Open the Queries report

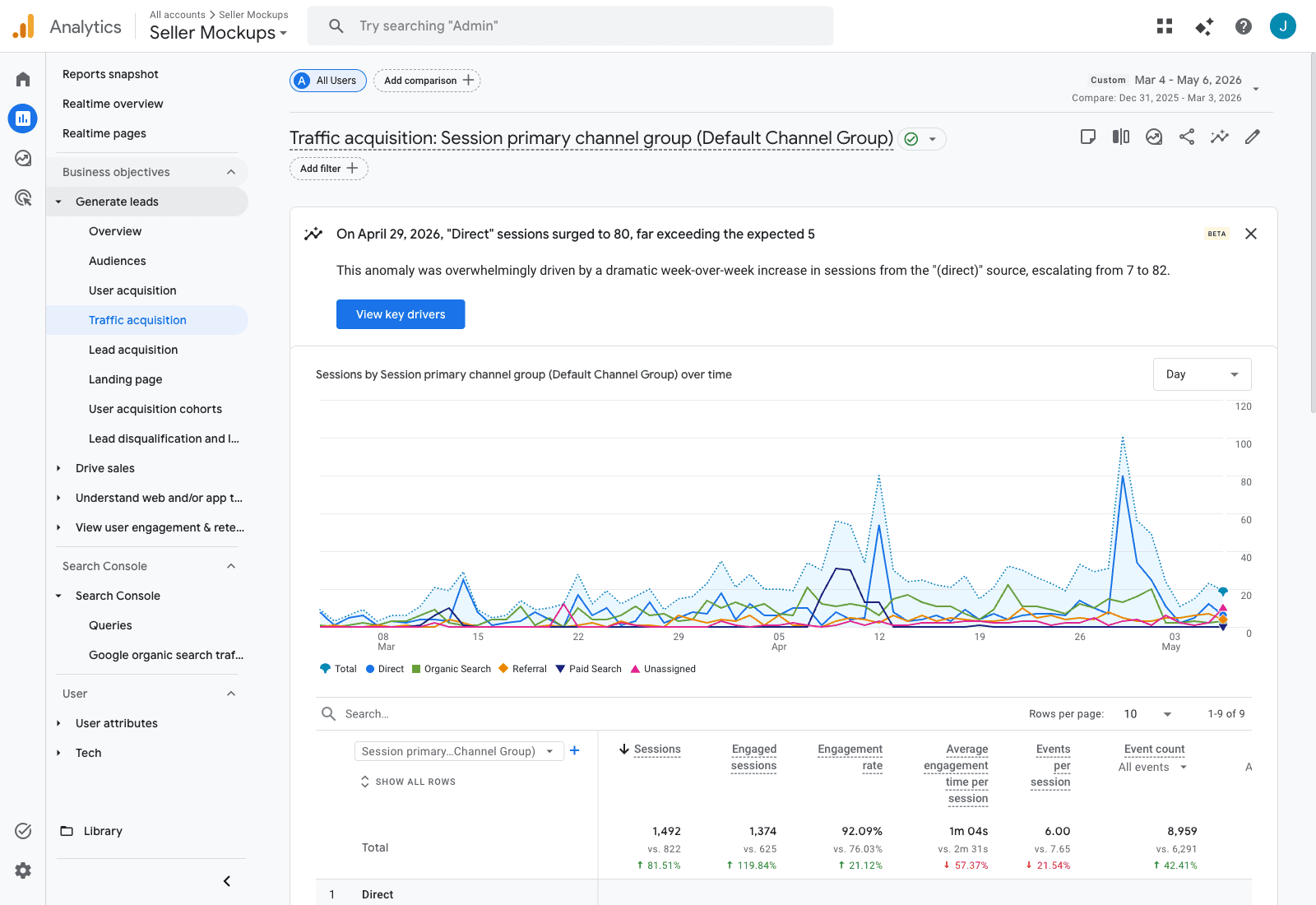click(110, 625)
